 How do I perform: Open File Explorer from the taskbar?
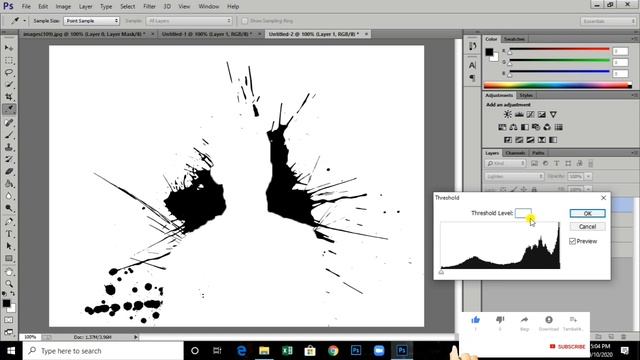264,351
